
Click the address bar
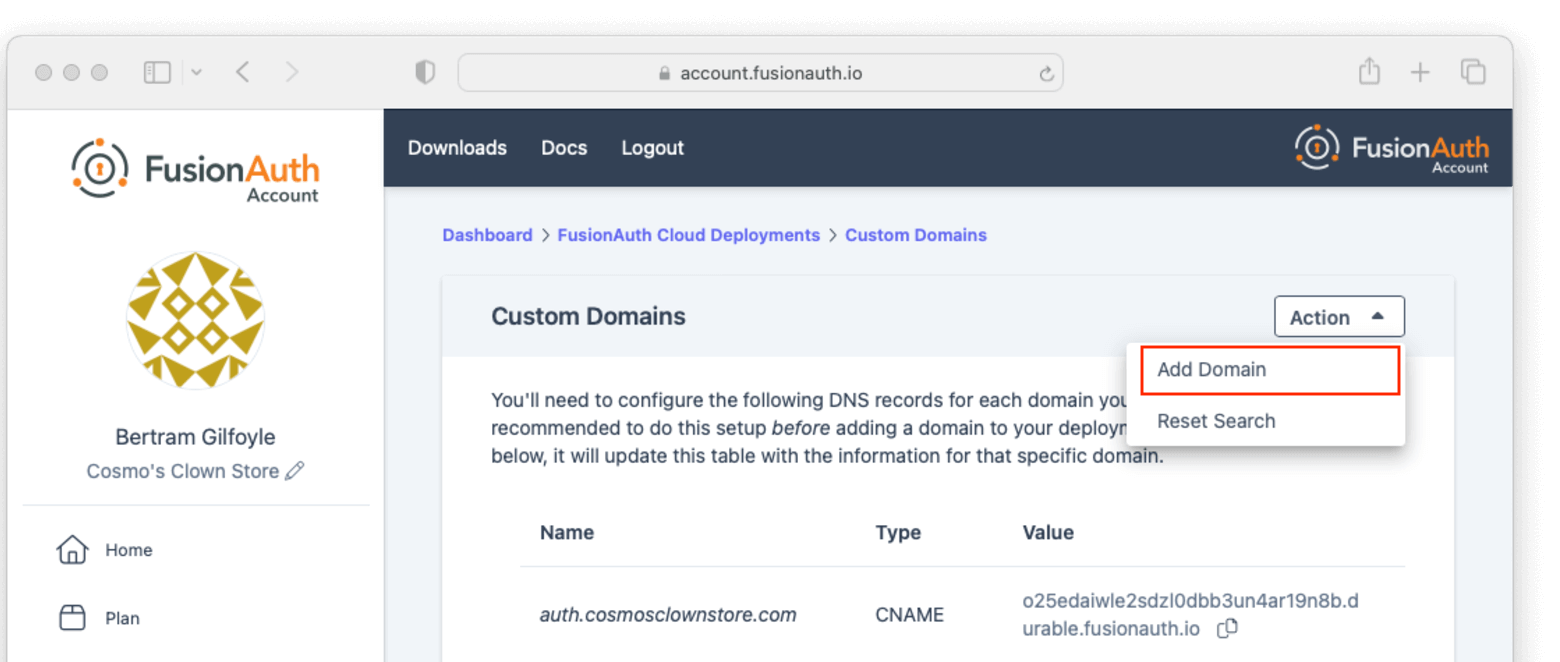click(x=760, y=72)
